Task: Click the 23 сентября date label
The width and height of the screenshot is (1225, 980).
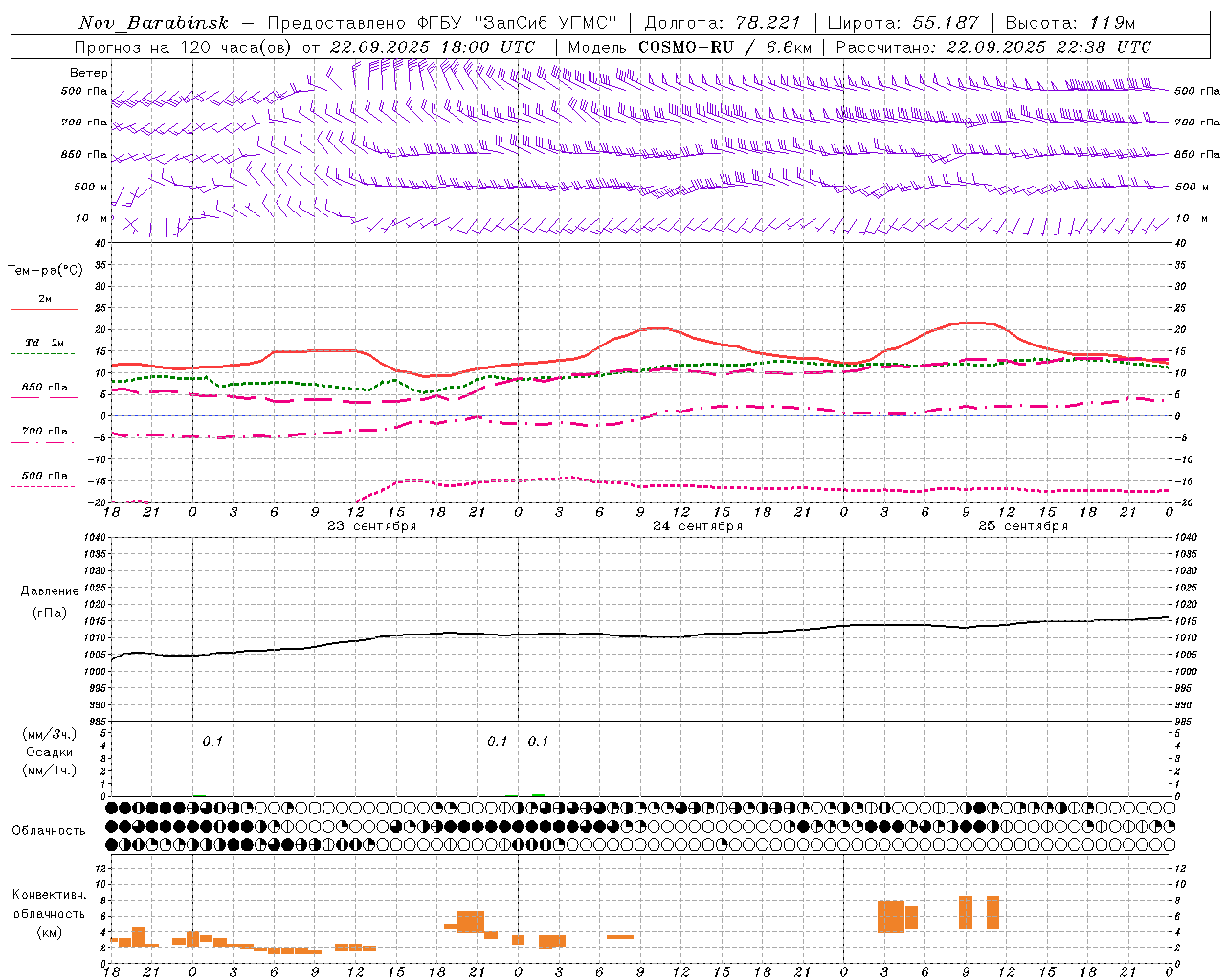Action: coord(371,526)
